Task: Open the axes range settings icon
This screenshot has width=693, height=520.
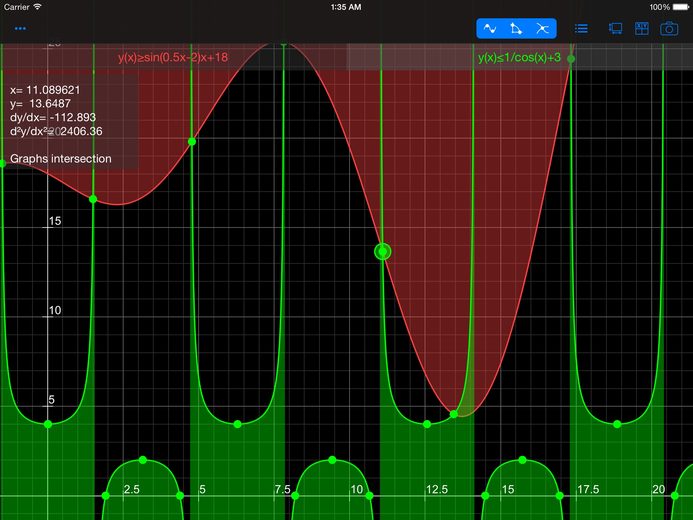Action: tap(615, 29)
